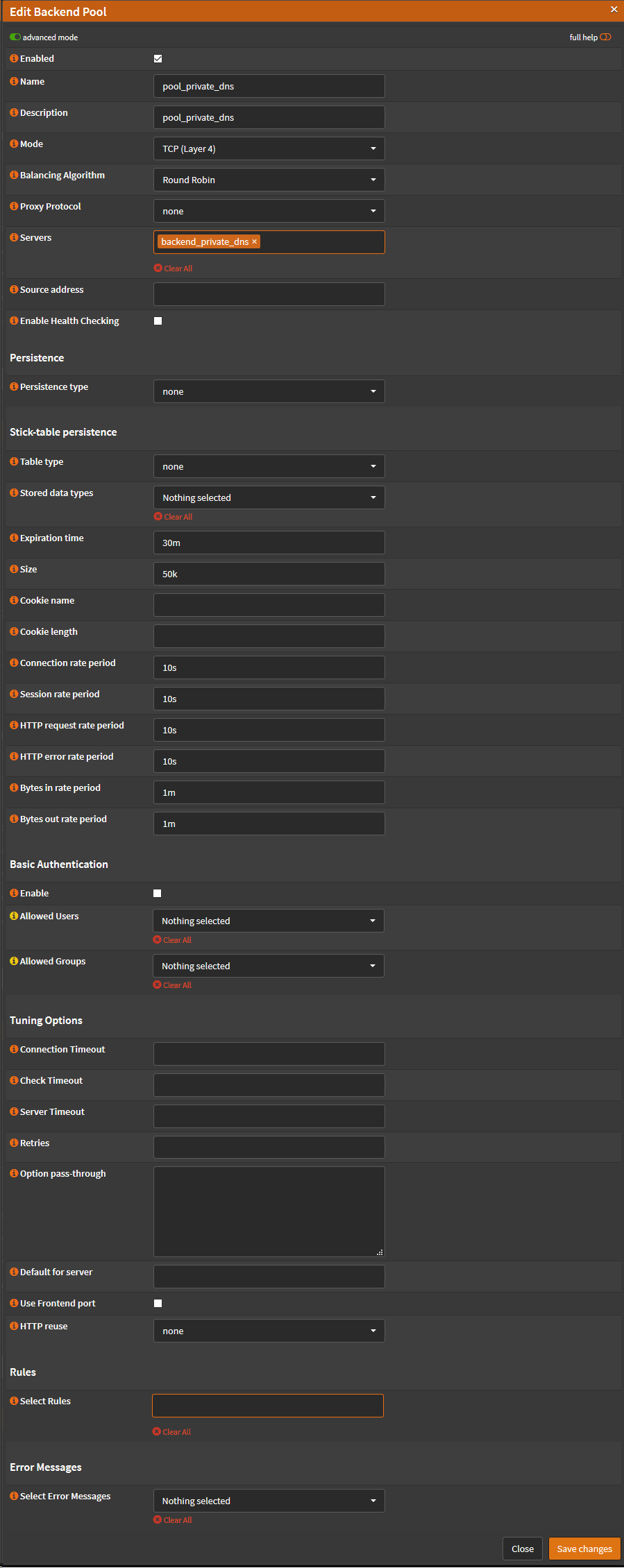
Task: Click into the Source address input field
Action: pyautogui.click(x=269, y=294)
